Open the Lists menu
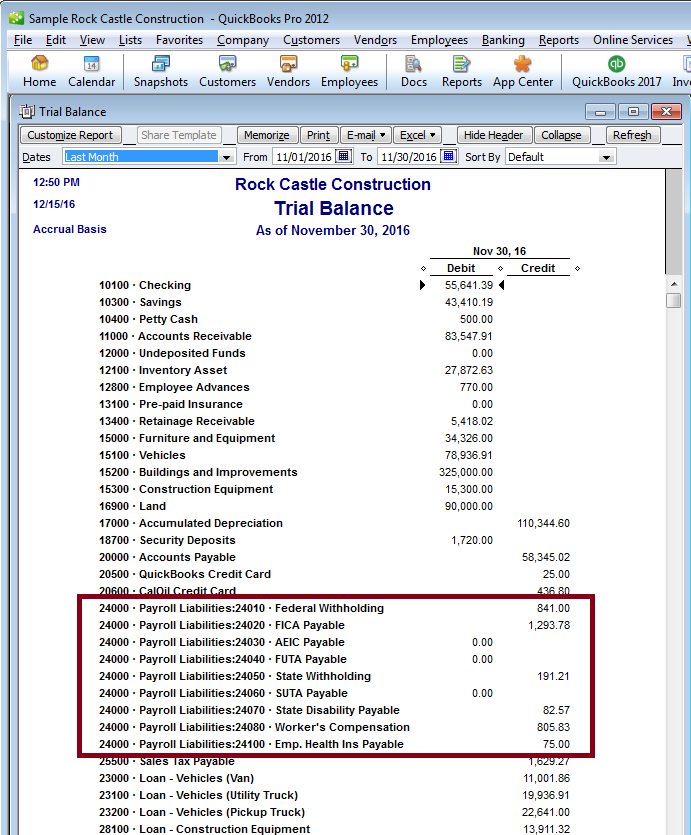The image size is (691, 835). point(130,40)
